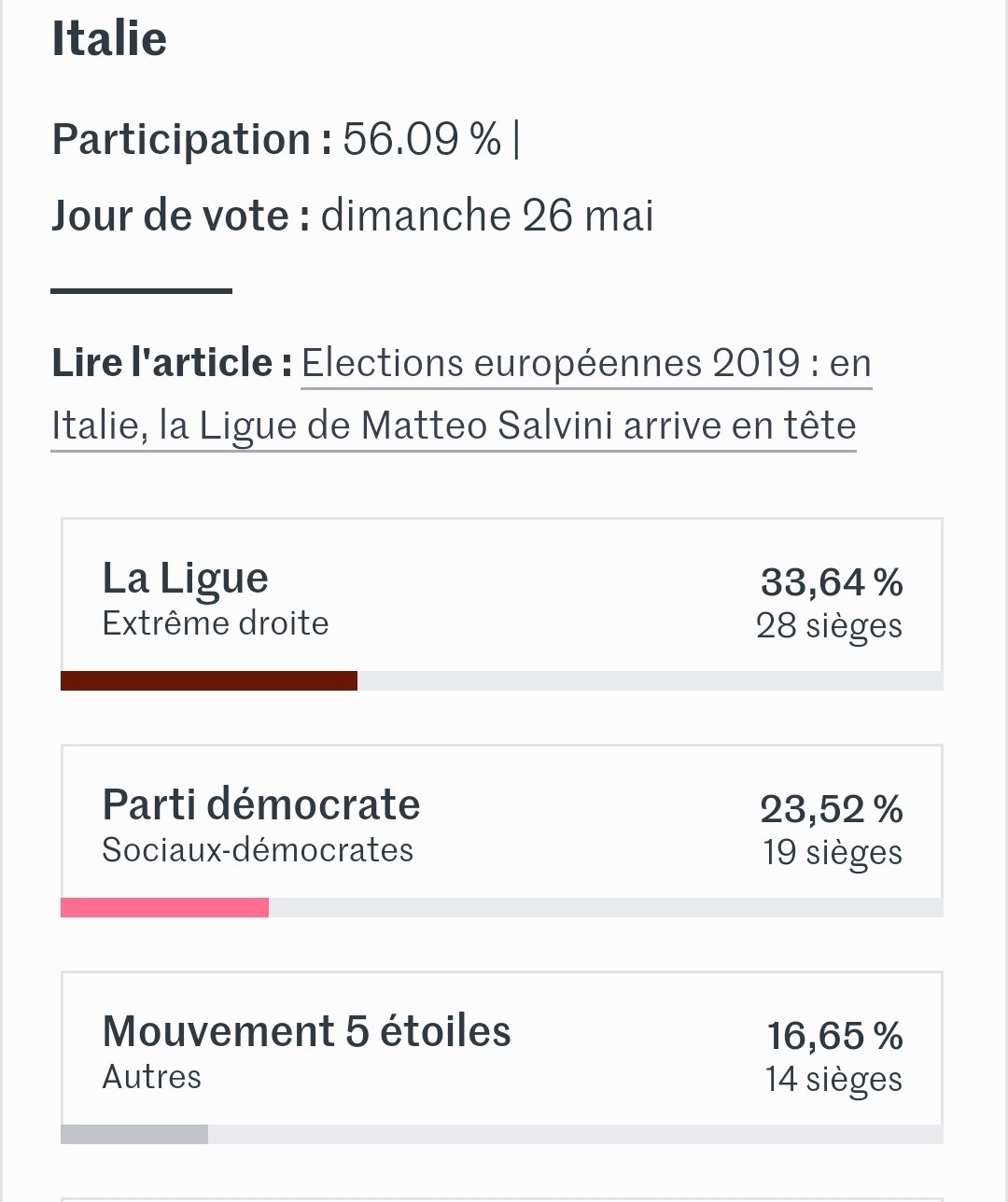Viewport: 1008px width, 1202px height.
Task: Click the dark red La Ligue progress bar
Action: tap(209, 681)
